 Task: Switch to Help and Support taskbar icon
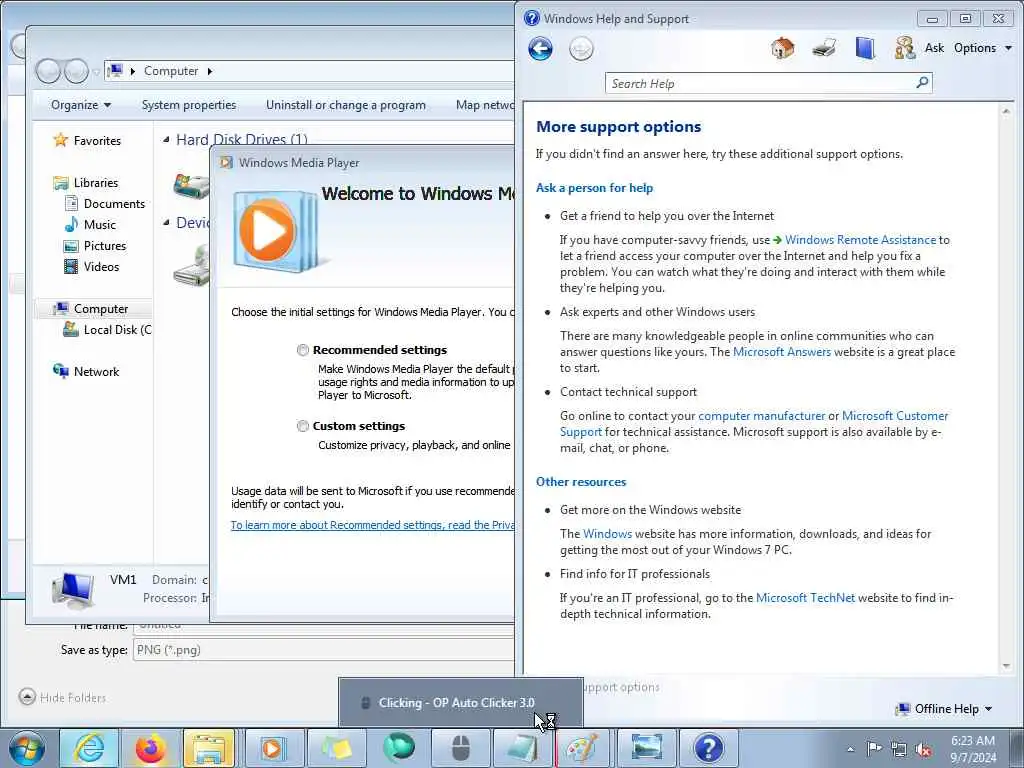[708, 748]
